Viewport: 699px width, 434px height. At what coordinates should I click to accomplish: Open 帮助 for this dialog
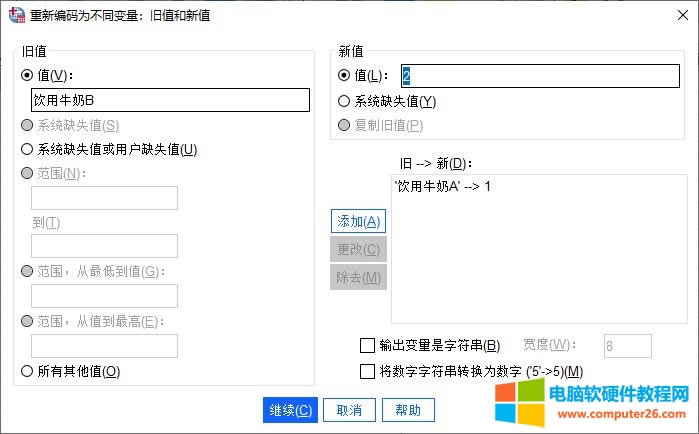coord(408,410)
